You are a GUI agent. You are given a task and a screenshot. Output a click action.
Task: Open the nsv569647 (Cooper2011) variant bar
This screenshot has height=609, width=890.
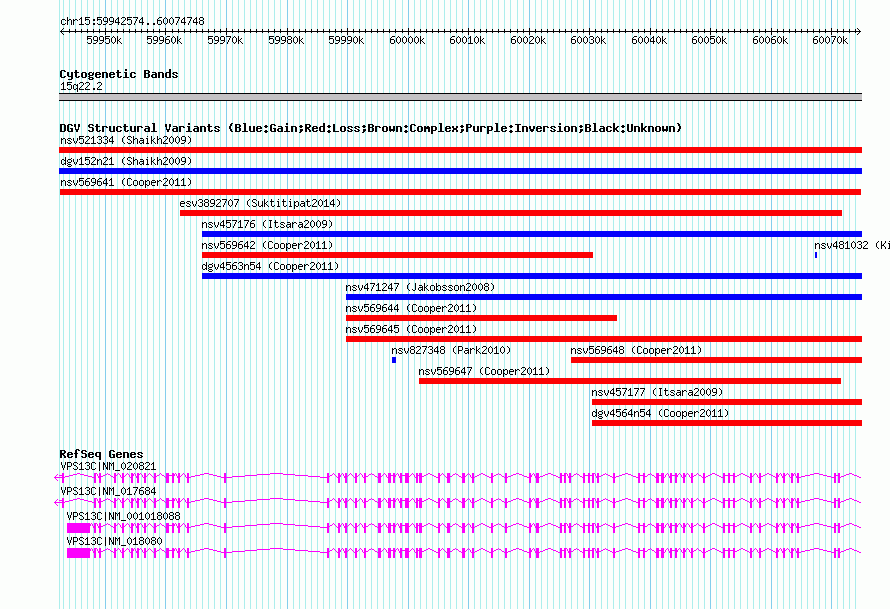coord(630,381)
